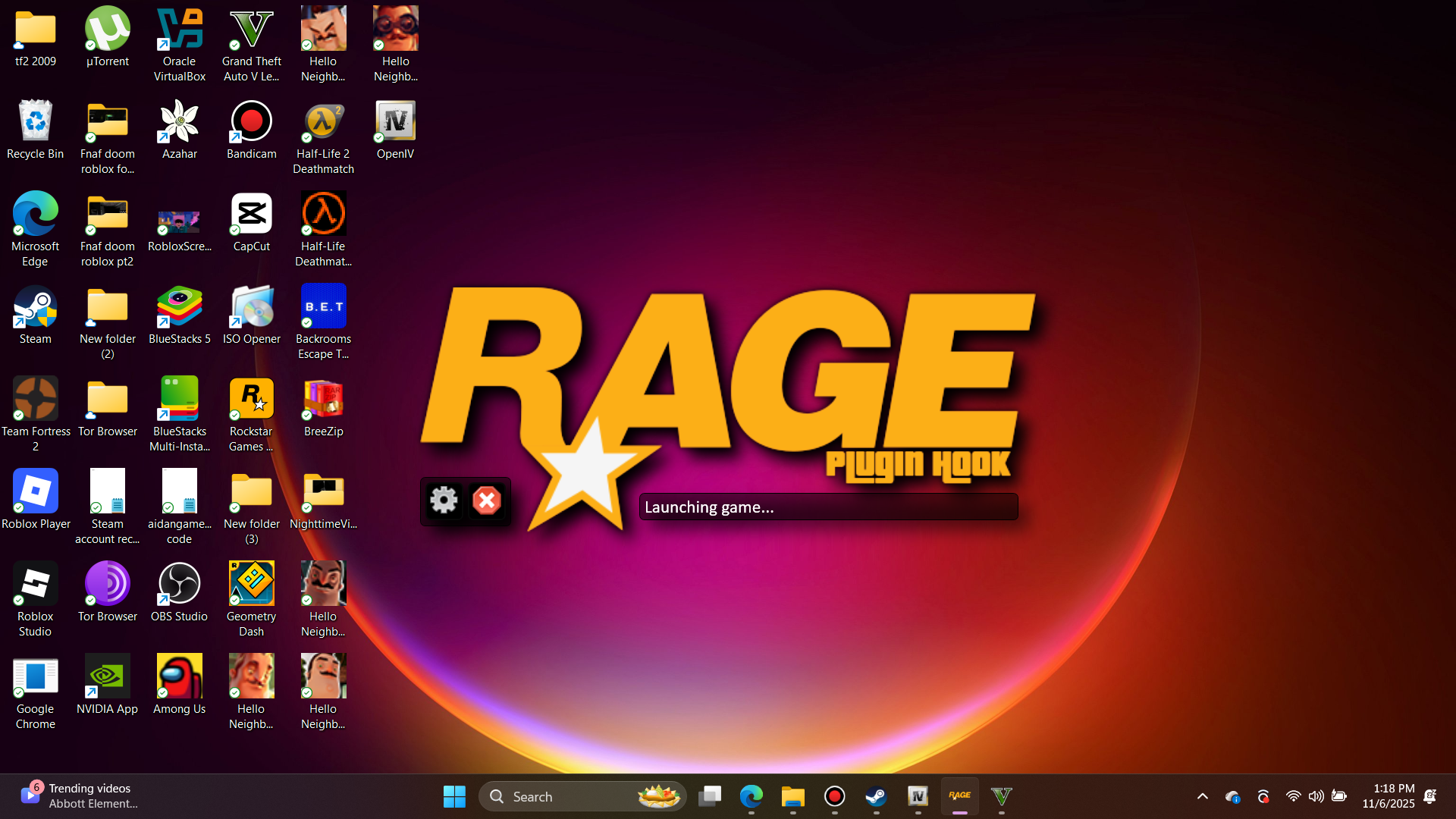Open Windows Start menu

[454, 796]
